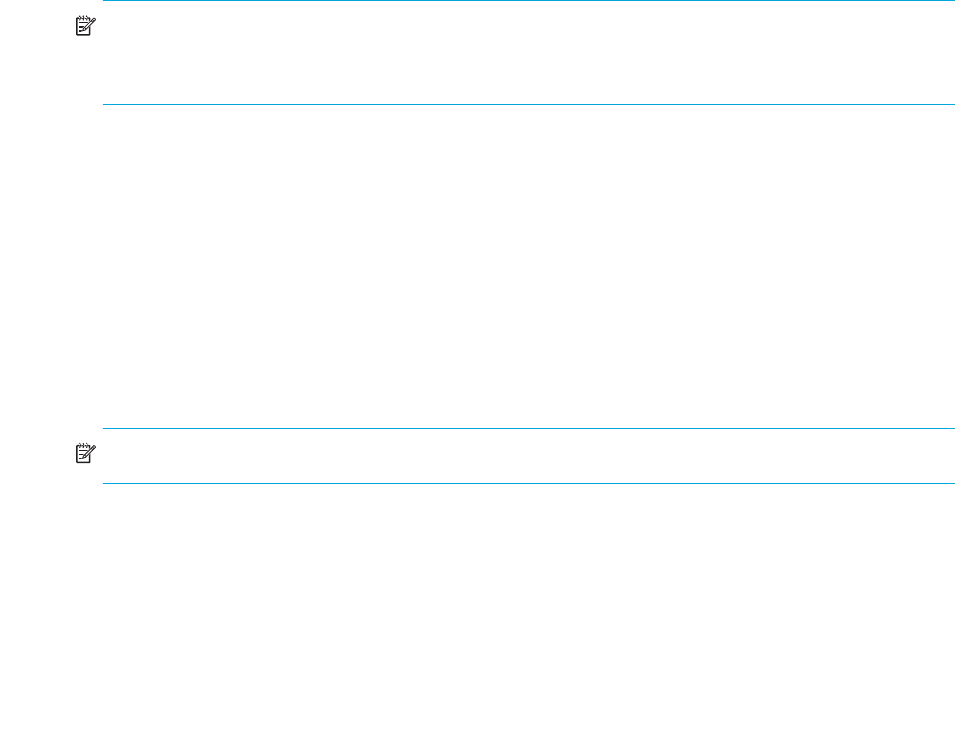The width and height of the screenshot is (955, 753).
Task: Click the left margin beside lower note icon
Action: point(37,453)
